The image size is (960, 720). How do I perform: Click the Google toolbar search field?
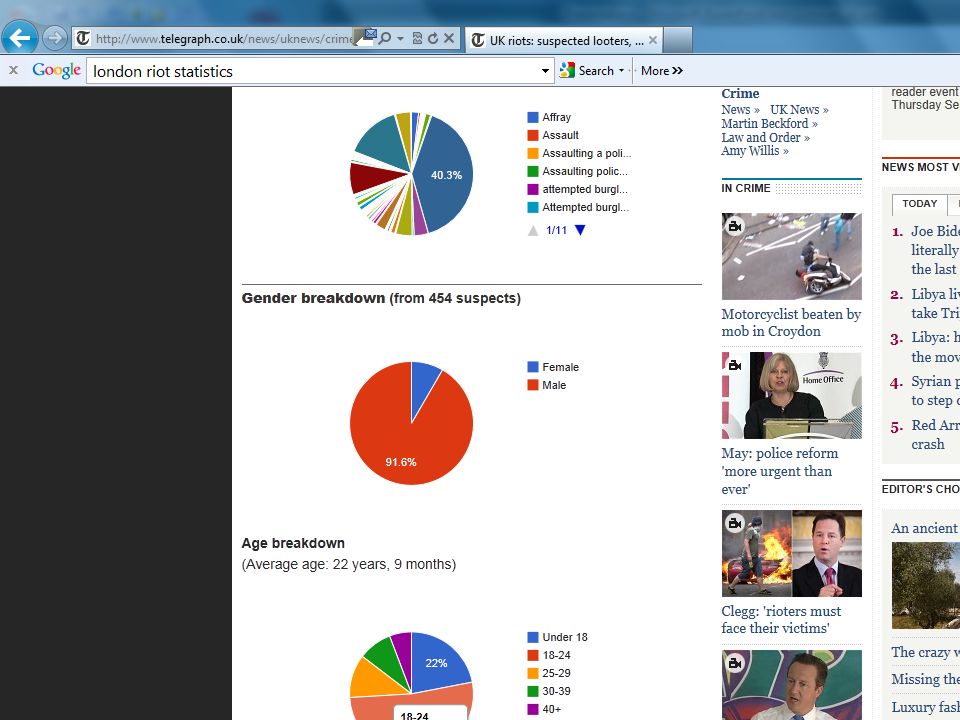click(312, 71)
